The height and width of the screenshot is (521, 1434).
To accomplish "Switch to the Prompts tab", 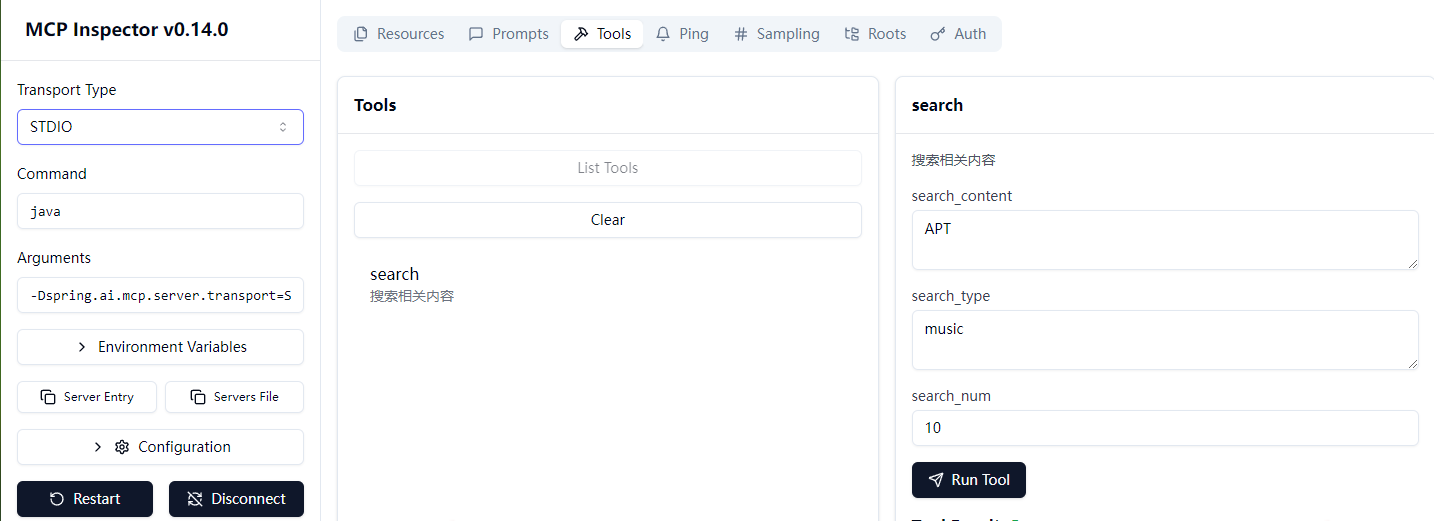I will 509,34.
